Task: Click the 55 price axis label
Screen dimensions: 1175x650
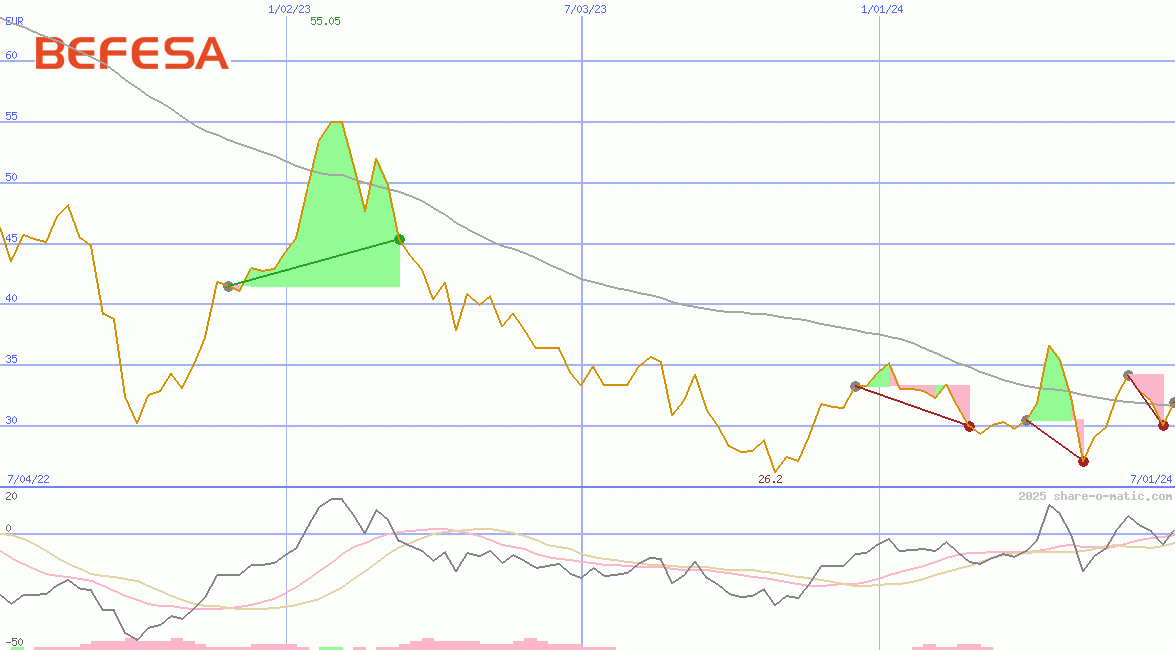Action: point(11,116)
